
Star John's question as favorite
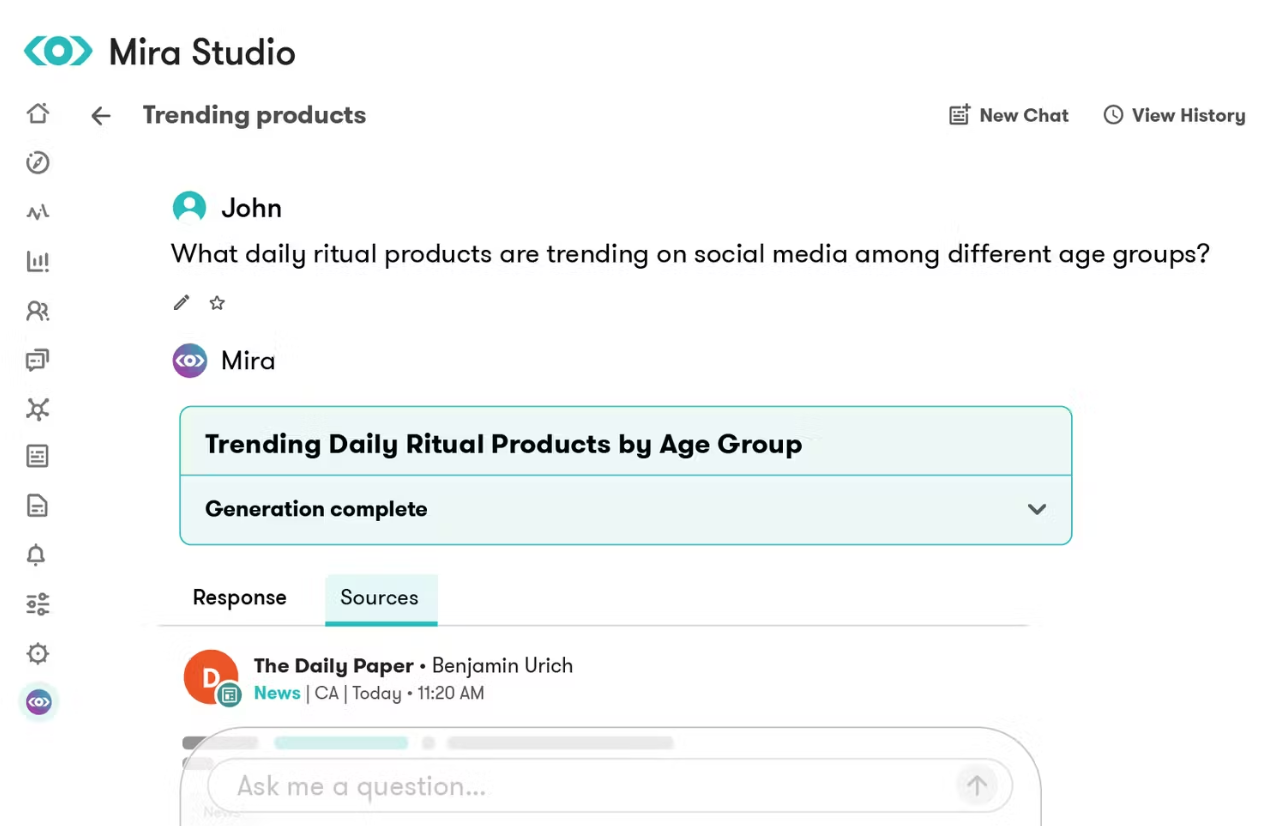[x=217, y=303]
